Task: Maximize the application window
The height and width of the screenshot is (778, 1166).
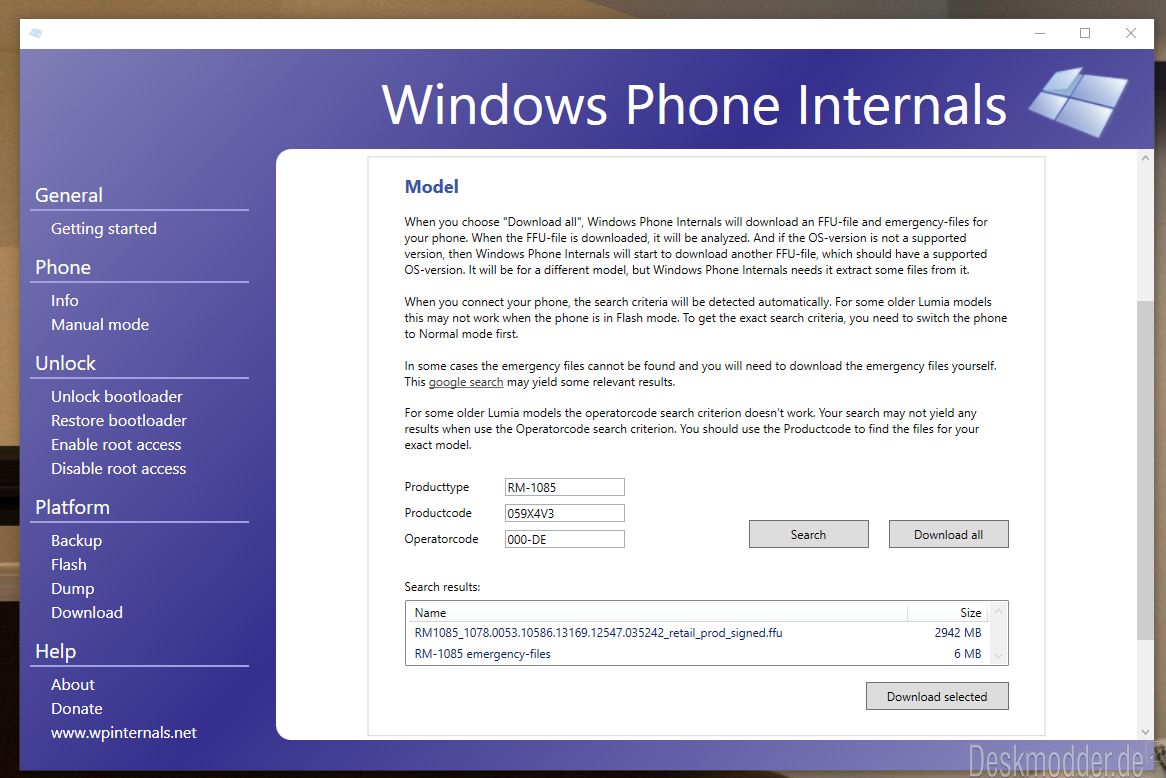Action: (x=1085, y=33)
